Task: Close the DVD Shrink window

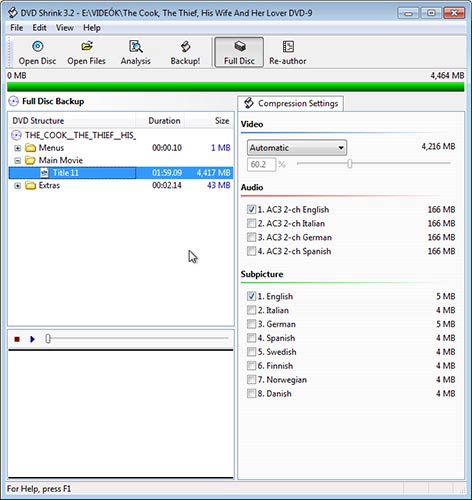Action: 454,13
